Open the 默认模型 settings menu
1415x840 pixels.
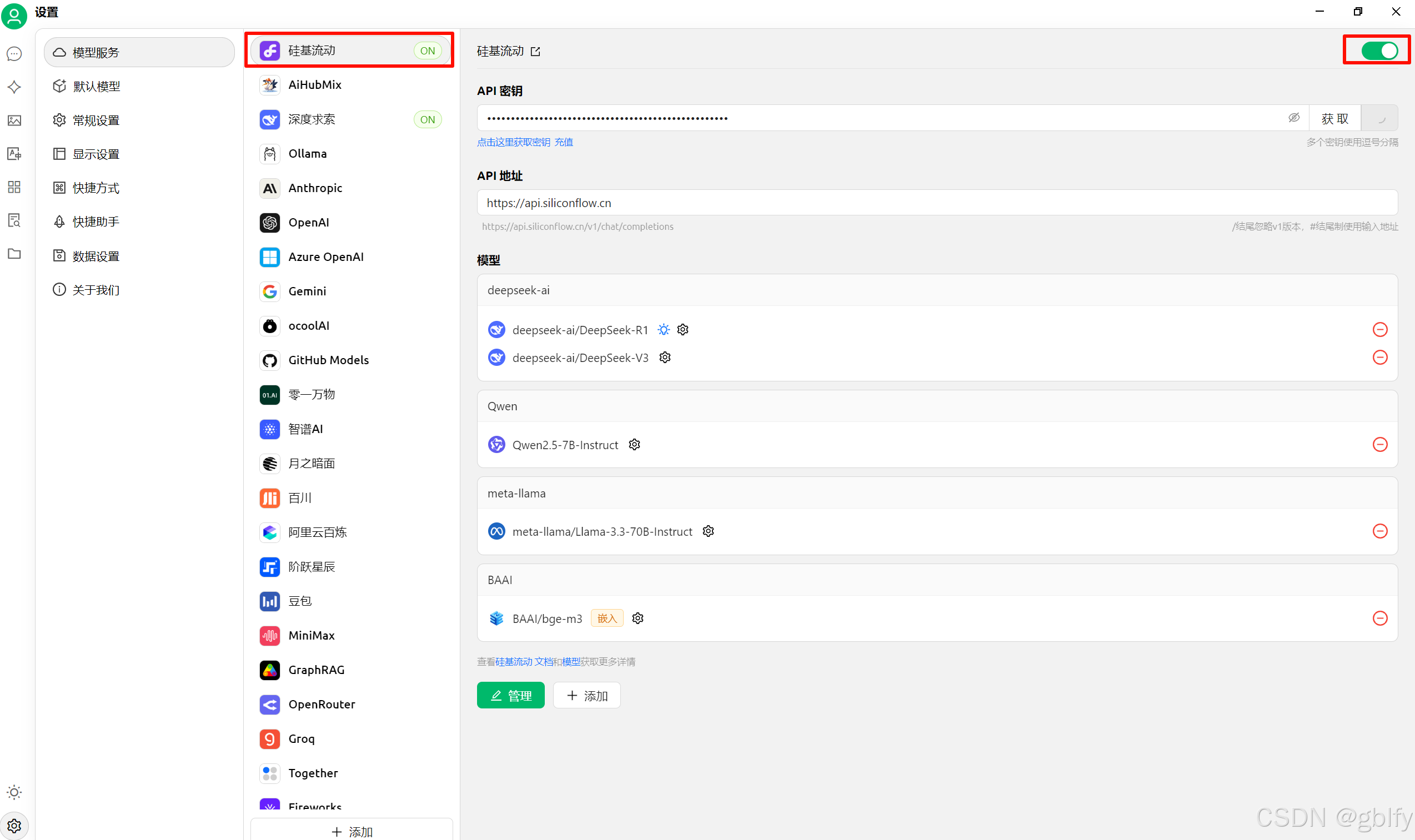(x=96, y=87)
